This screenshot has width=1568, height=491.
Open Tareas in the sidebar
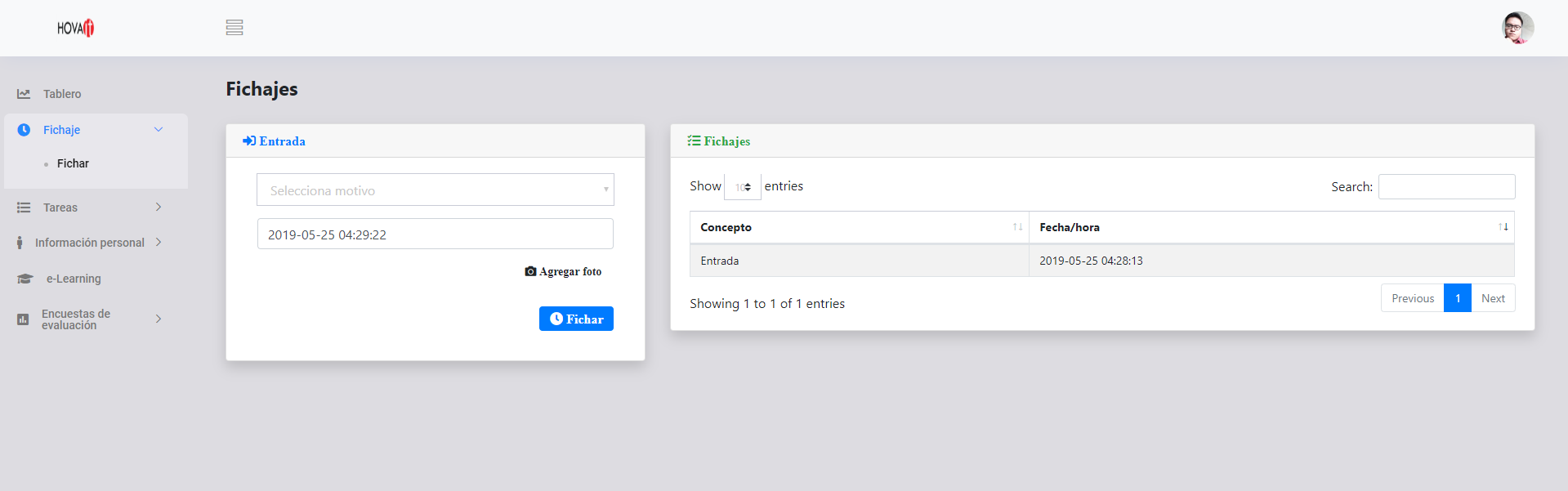pos(60,208)
